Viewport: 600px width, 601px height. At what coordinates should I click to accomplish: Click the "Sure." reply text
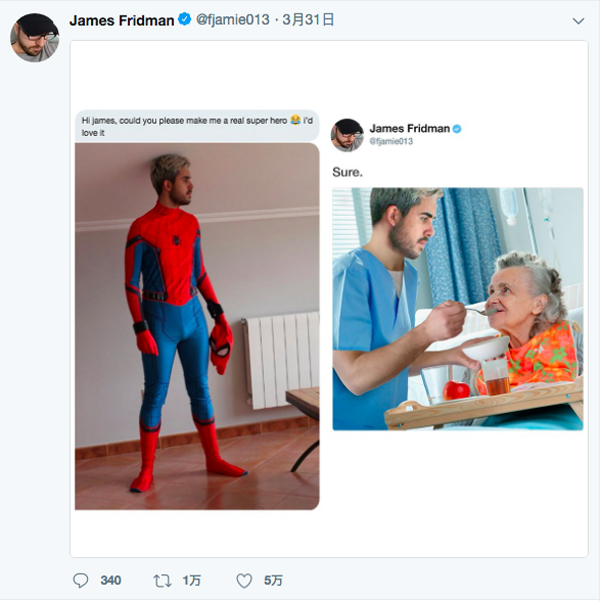point(347,172)
